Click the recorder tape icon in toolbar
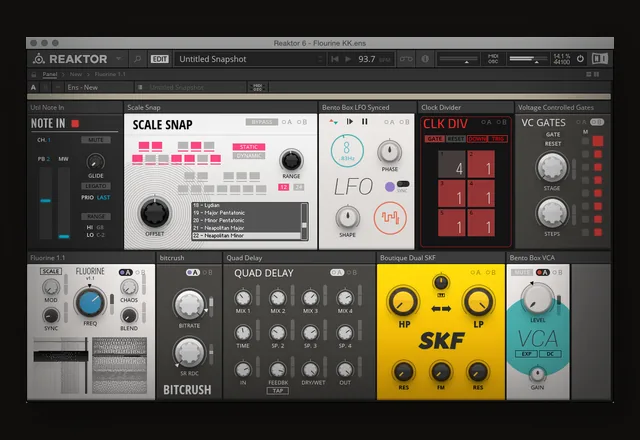The height and width of the screenshot is (440, 640). (x=406, y=59)
